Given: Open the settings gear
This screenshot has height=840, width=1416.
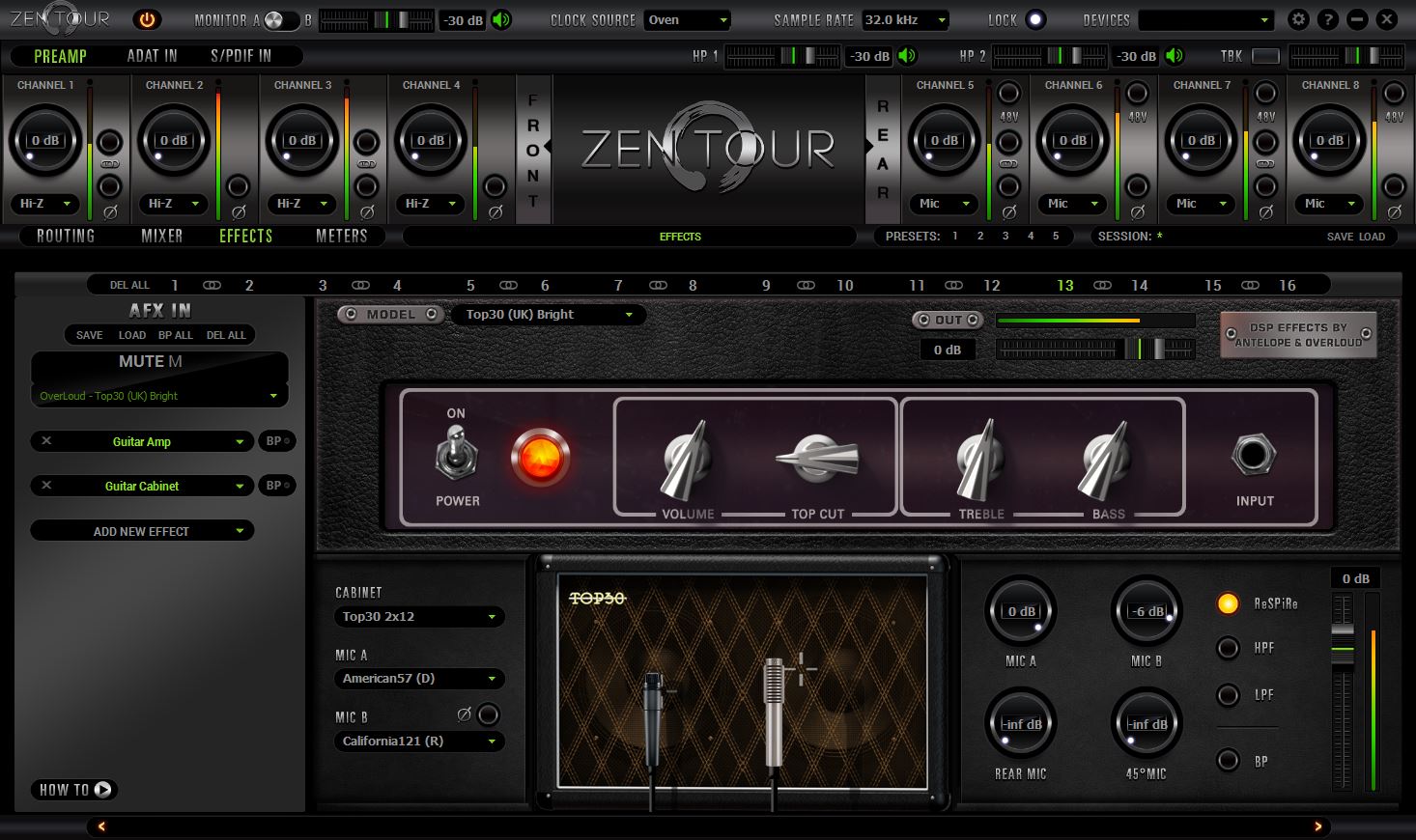Looking at the screenshot, I should tap(1298, 19).
